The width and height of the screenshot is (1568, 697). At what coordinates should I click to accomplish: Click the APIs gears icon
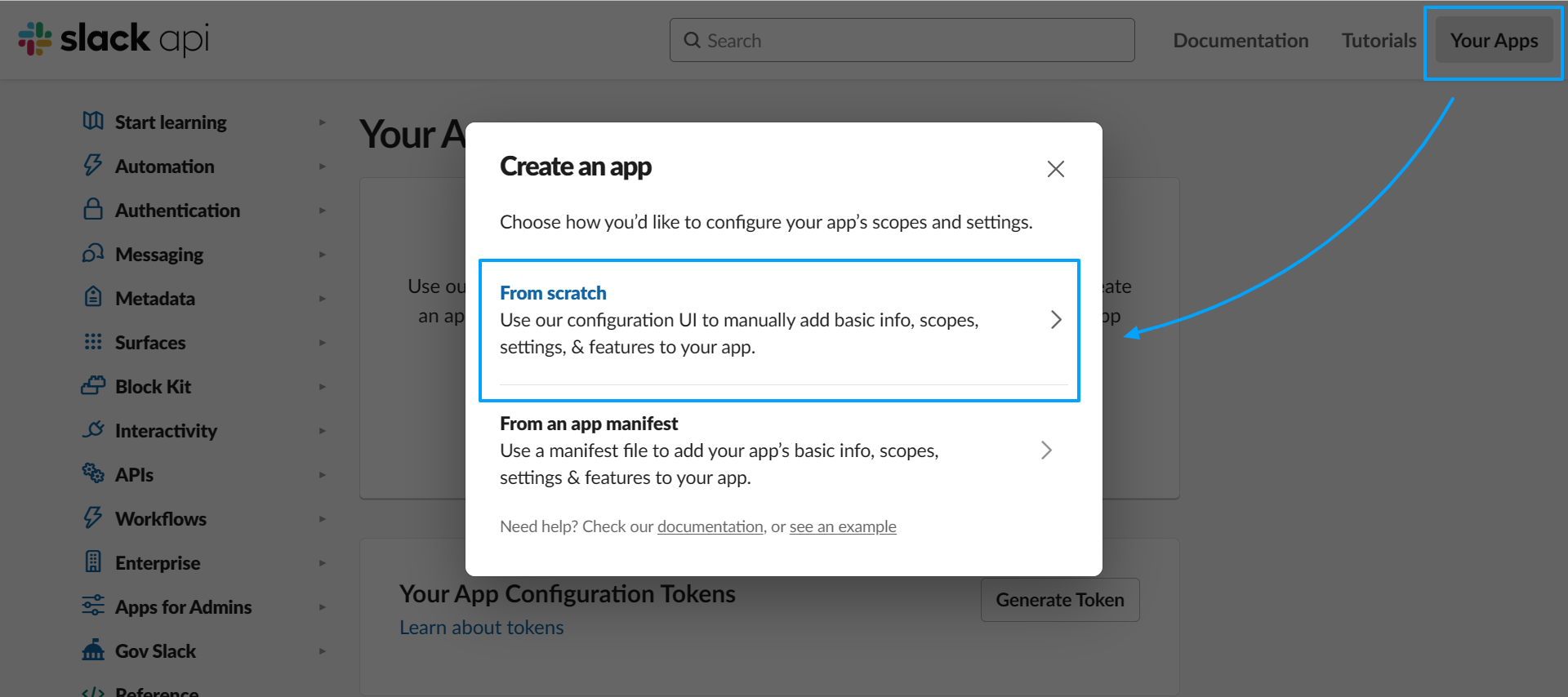click(x=93, y=473)
